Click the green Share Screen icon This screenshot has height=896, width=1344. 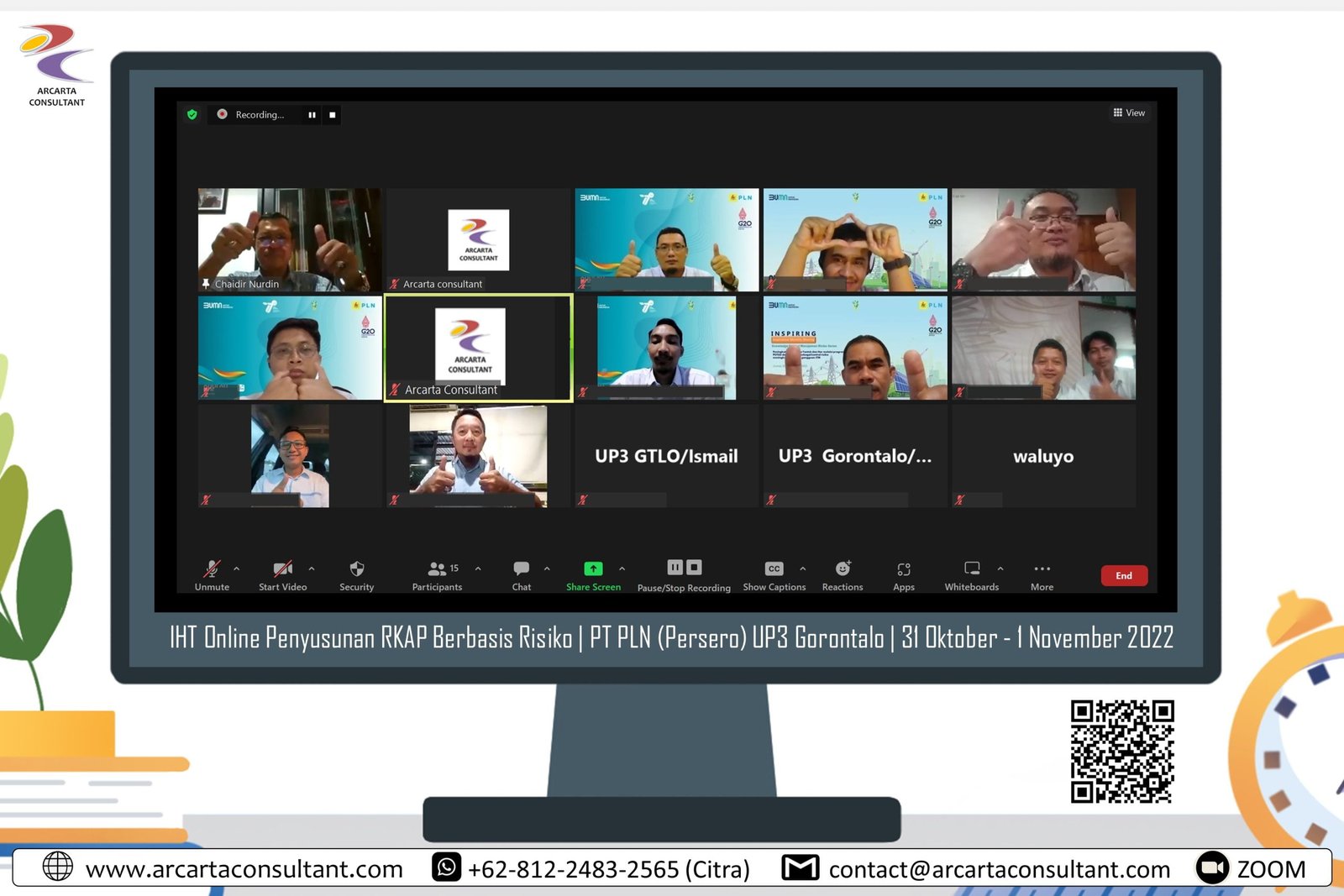tap(593, 569)
